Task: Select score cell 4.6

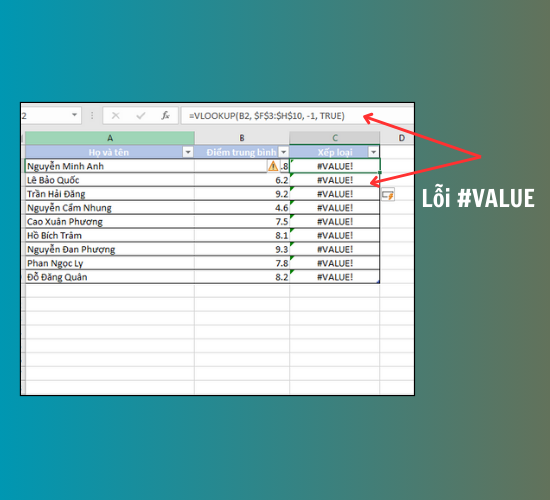Action: click(242, 208)
